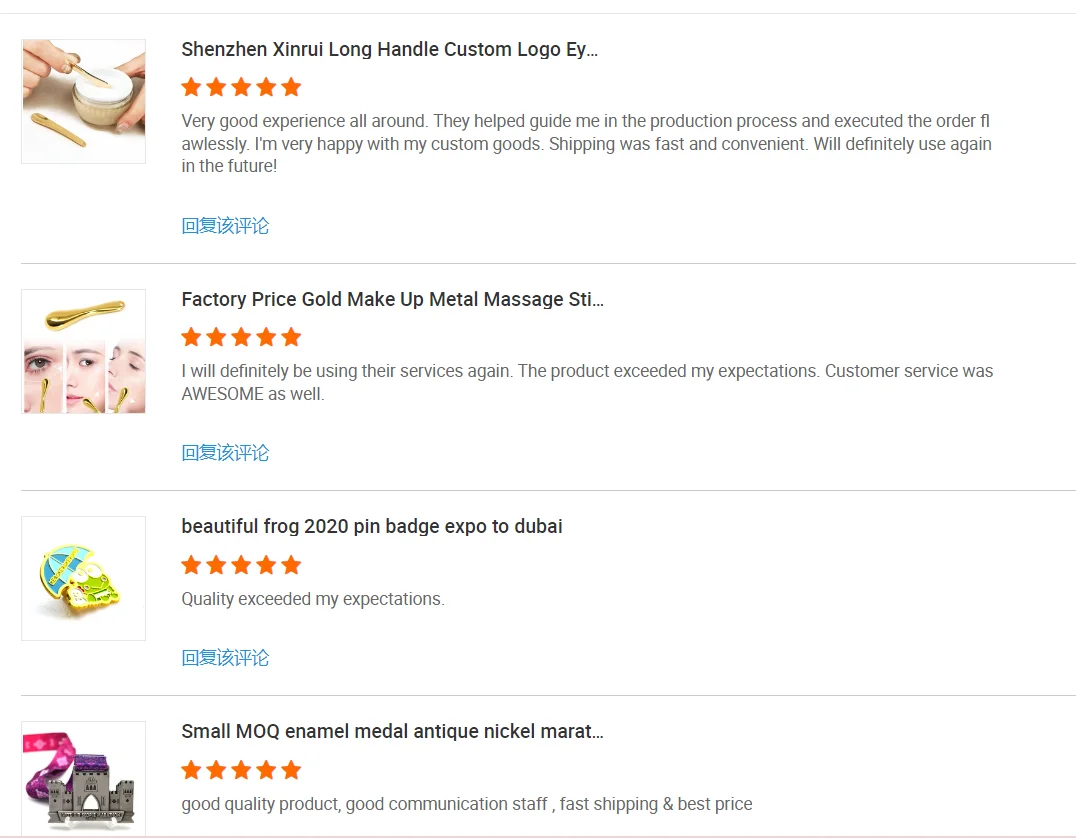Open the Small MOQ enamel medal title
Image resolution: width=1076 pixels, height=838 pixels.
[x=392, y=731]
